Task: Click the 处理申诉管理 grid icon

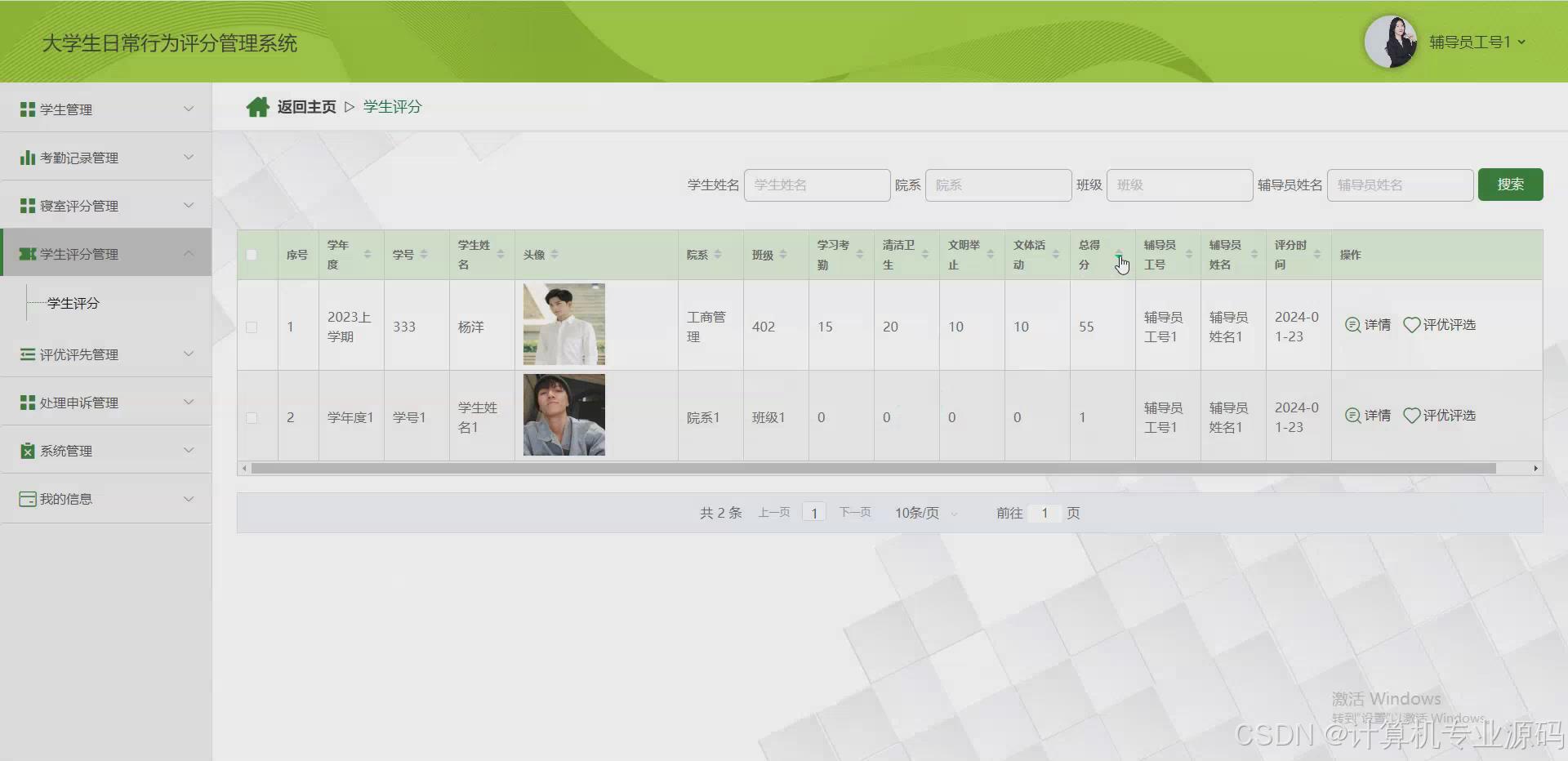Action: coord(28,403)
